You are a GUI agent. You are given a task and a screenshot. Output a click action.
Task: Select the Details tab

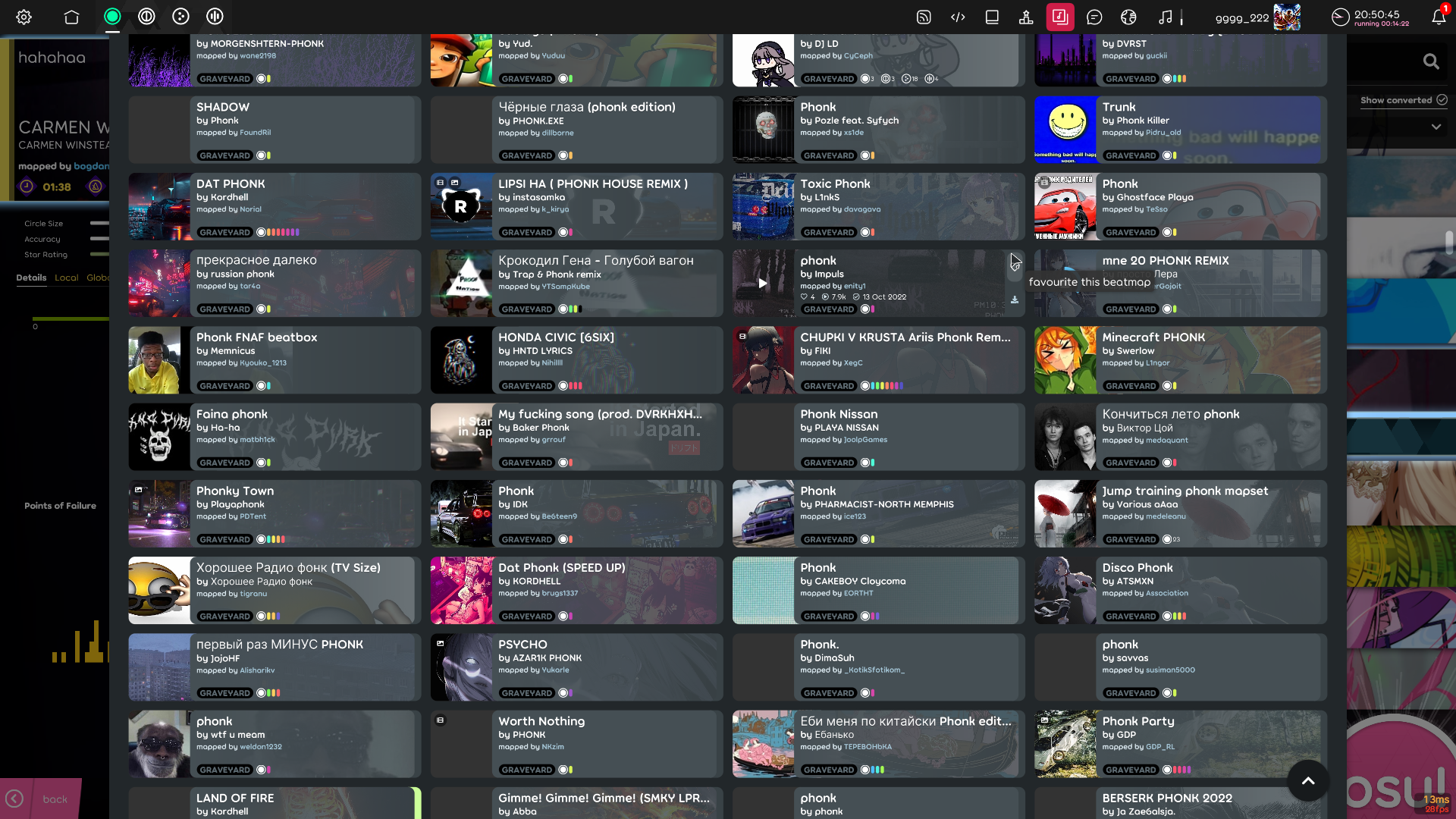pos(31,278)
